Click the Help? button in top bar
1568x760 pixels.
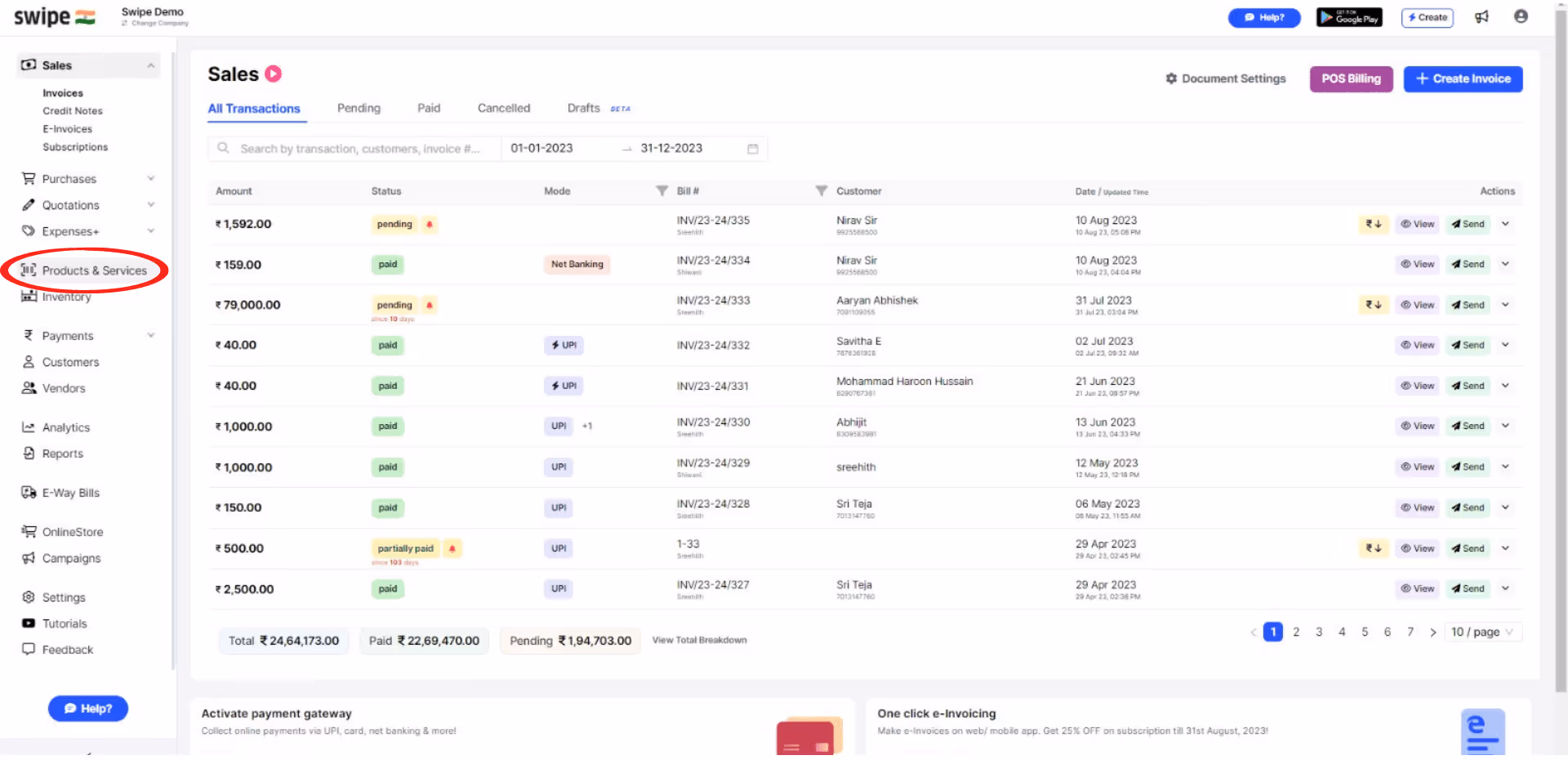click(x=1264, y=17)
